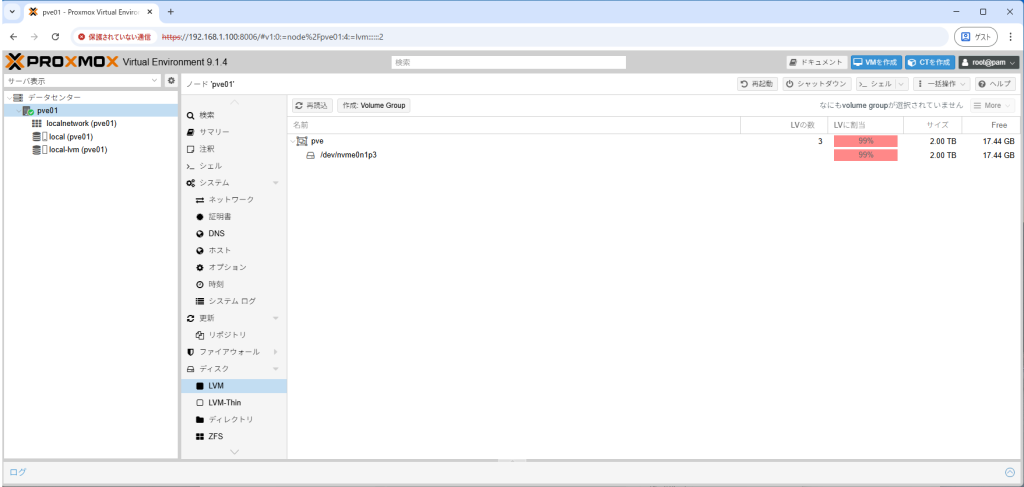The image size is (1024, 487).
Task: Open root@pam user menu
Action: [x=989, y=63]
